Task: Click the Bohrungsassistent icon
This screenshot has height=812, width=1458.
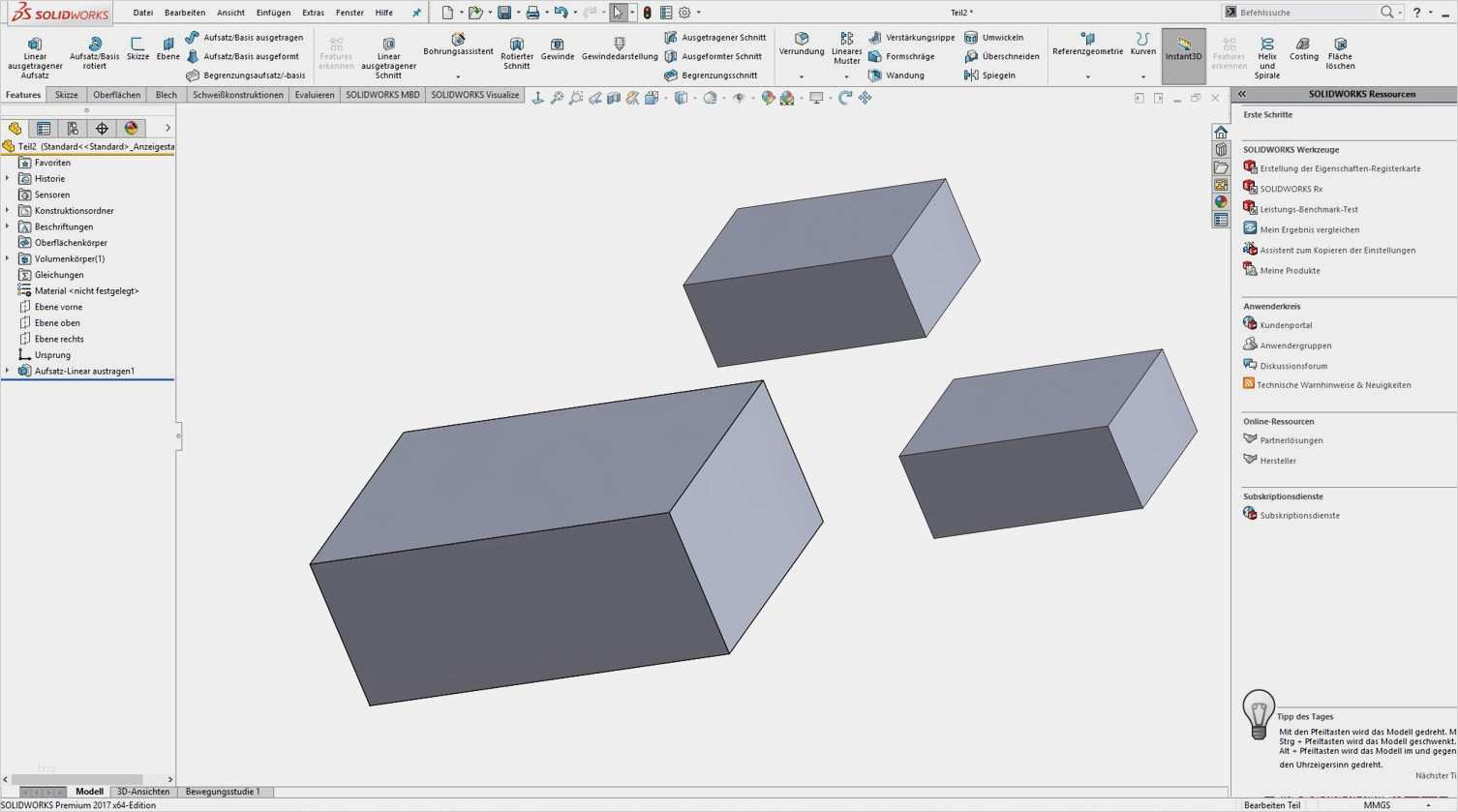Action: 458,40
